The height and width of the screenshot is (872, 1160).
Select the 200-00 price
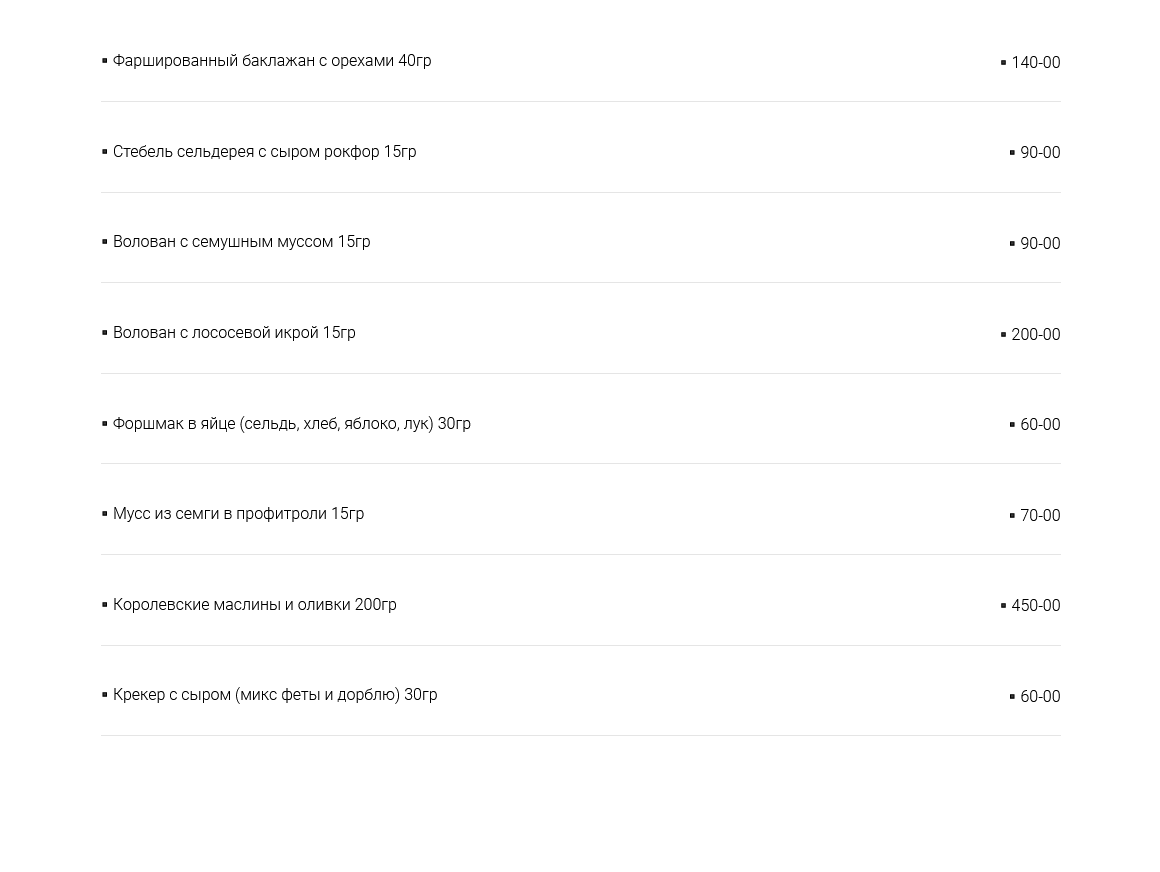(1035, 335)
